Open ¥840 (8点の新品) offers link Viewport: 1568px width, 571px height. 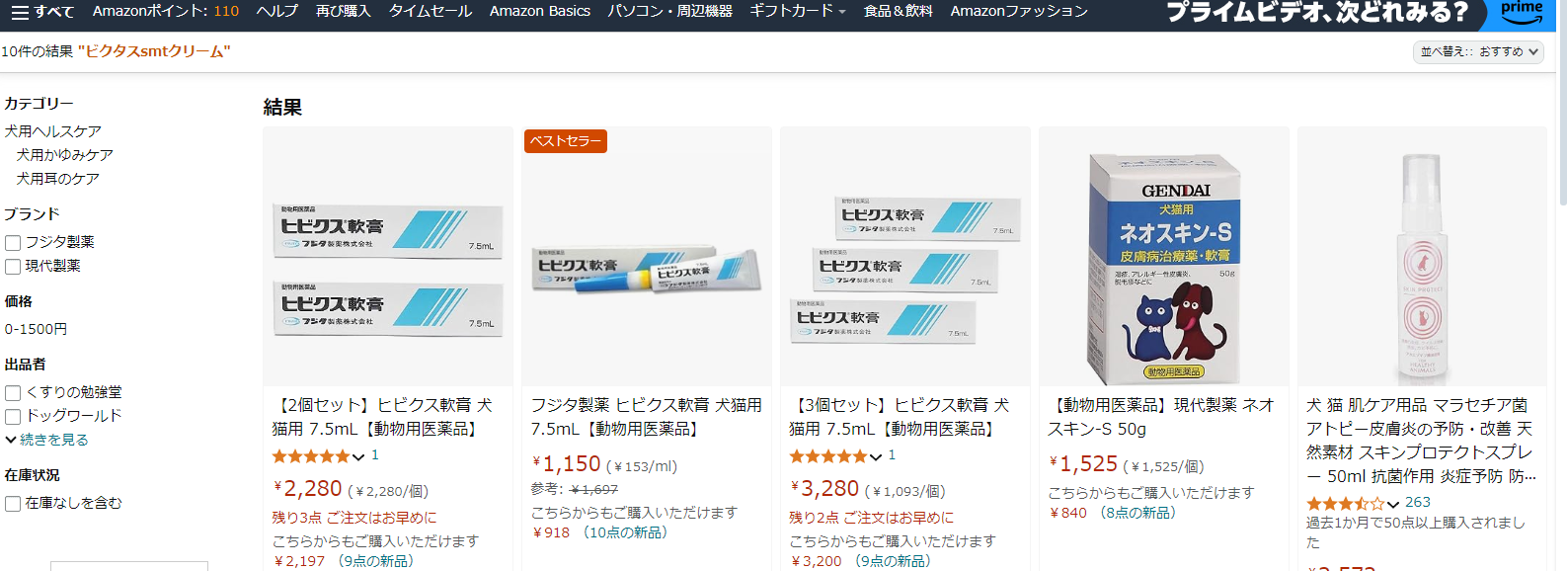click(x=1113, y=513)
